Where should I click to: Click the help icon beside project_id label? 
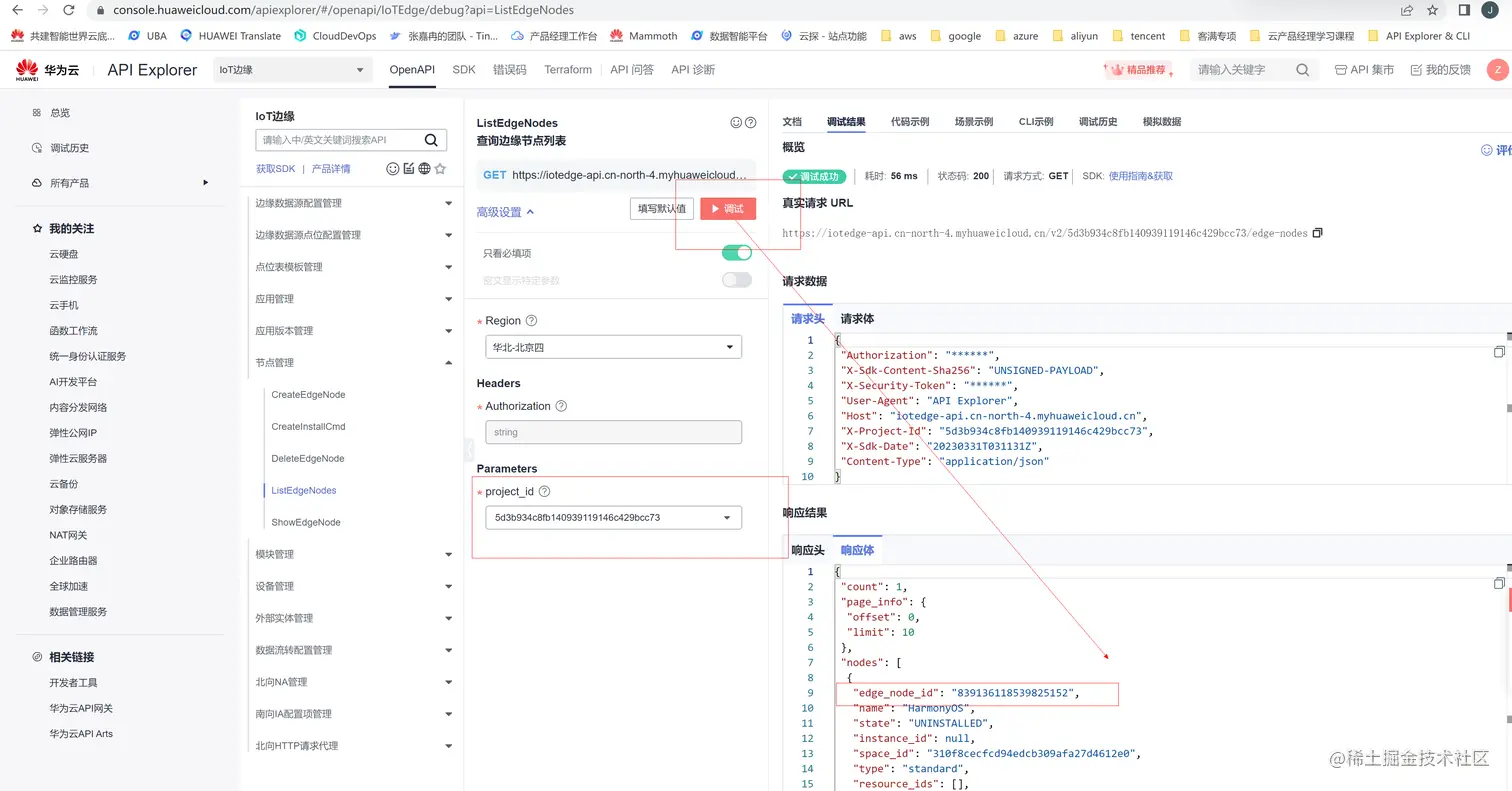point(545,492)
